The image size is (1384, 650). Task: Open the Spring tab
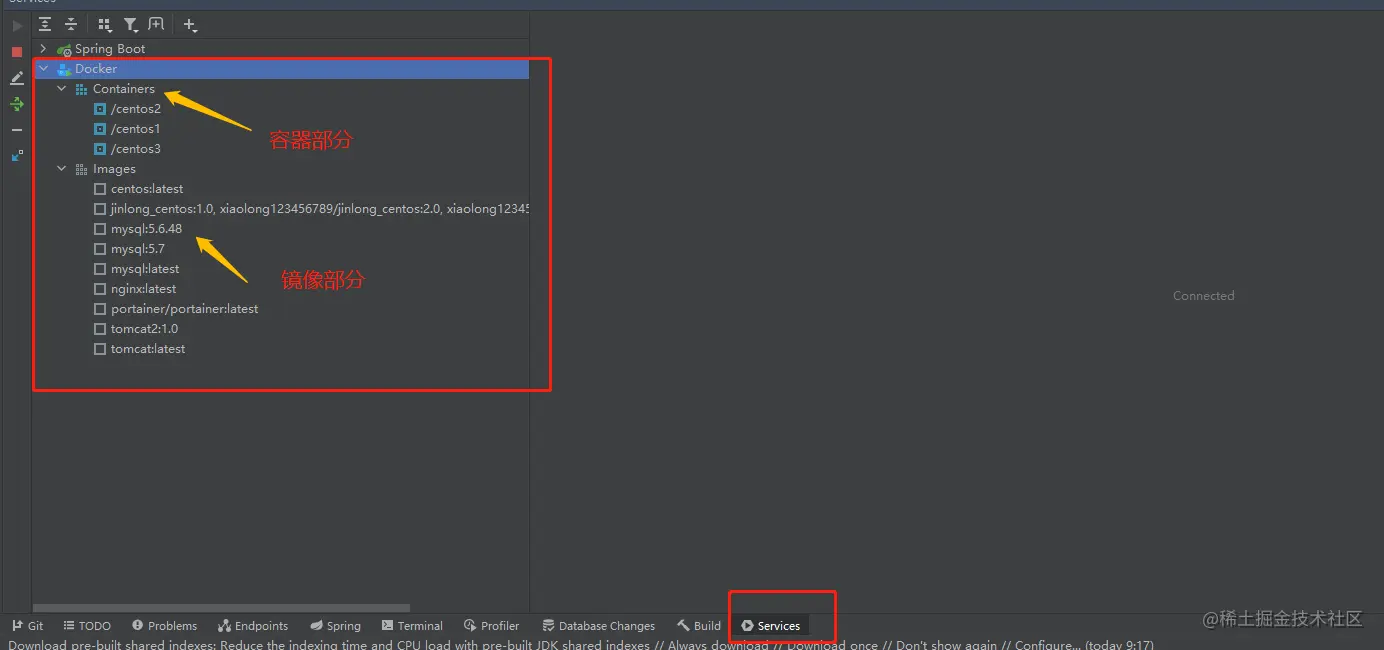(336, 626)
